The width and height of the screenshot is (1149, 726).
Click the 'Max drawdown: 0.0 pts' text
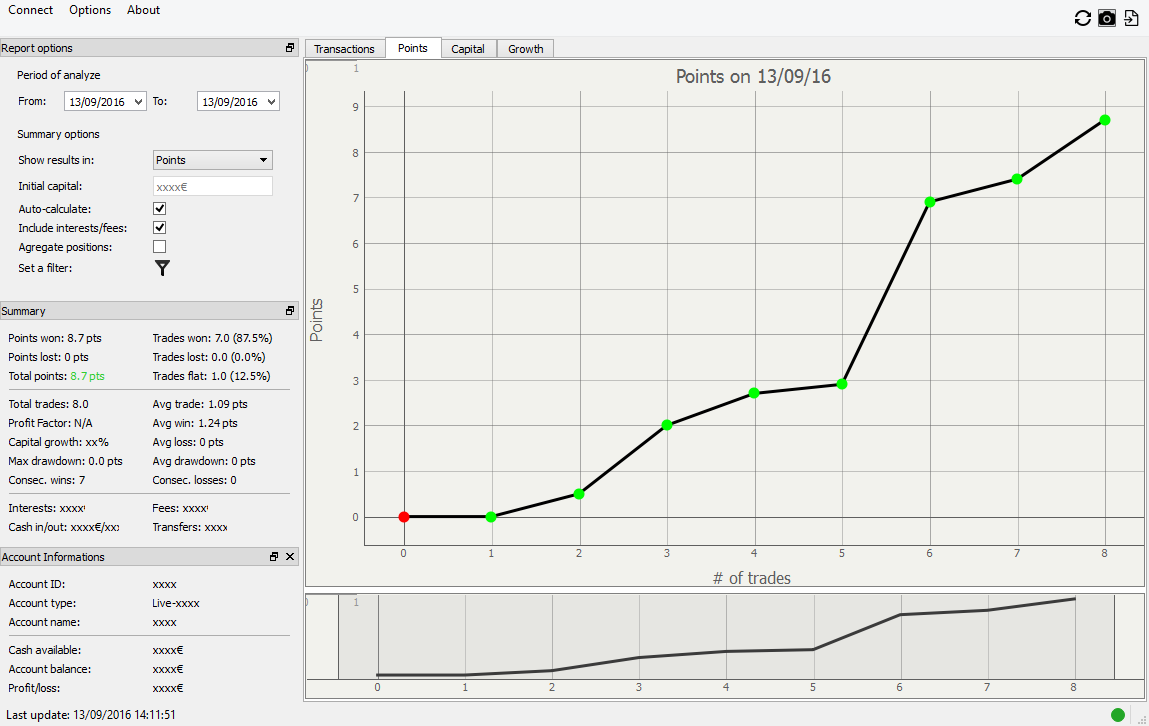[65, 461]
